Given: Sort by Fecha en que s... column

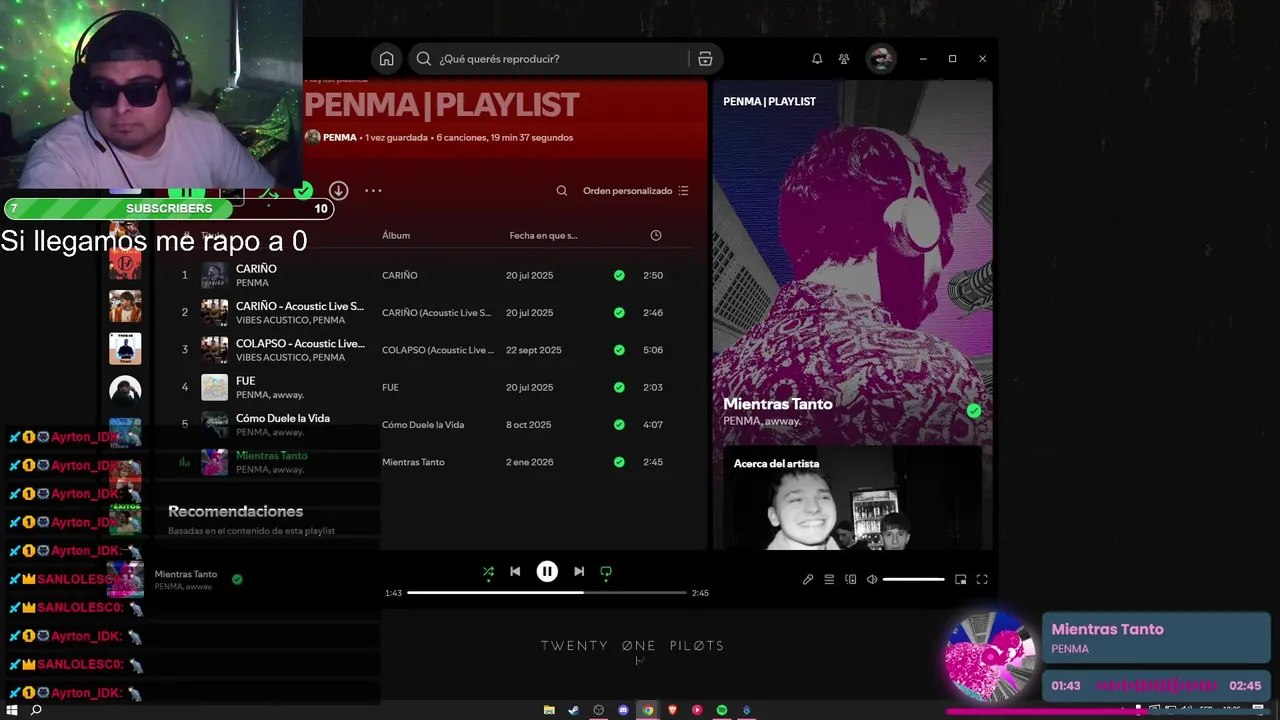Looking at the screenshot, I should tap(543, 235).
